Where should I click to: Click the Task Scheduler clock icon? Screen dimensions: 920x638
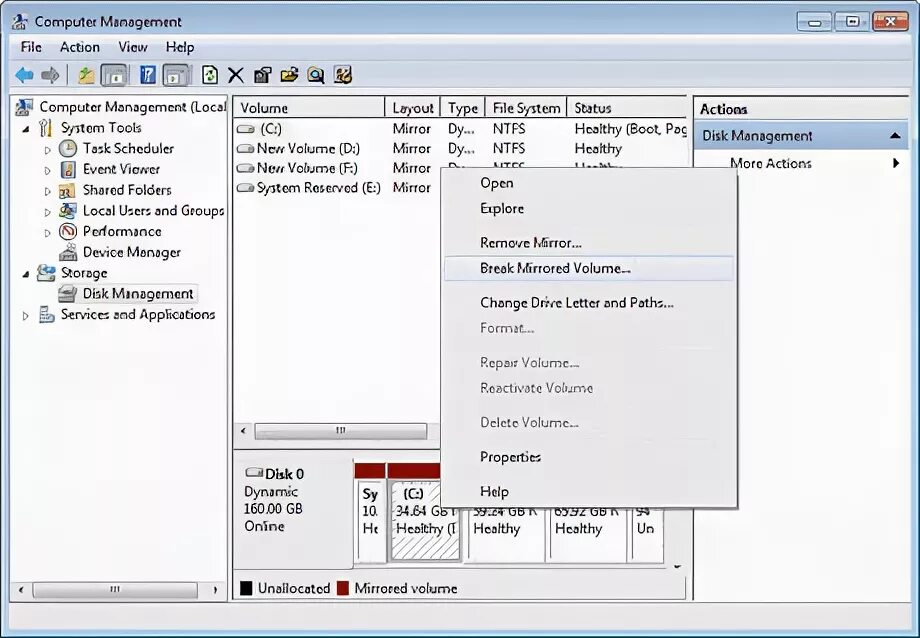(68, 148)
